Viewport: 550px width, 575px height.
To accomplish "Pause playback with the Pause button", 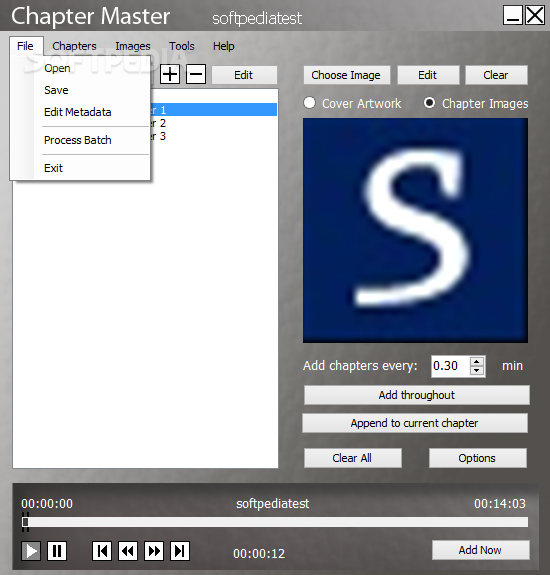I will (57, 551).
